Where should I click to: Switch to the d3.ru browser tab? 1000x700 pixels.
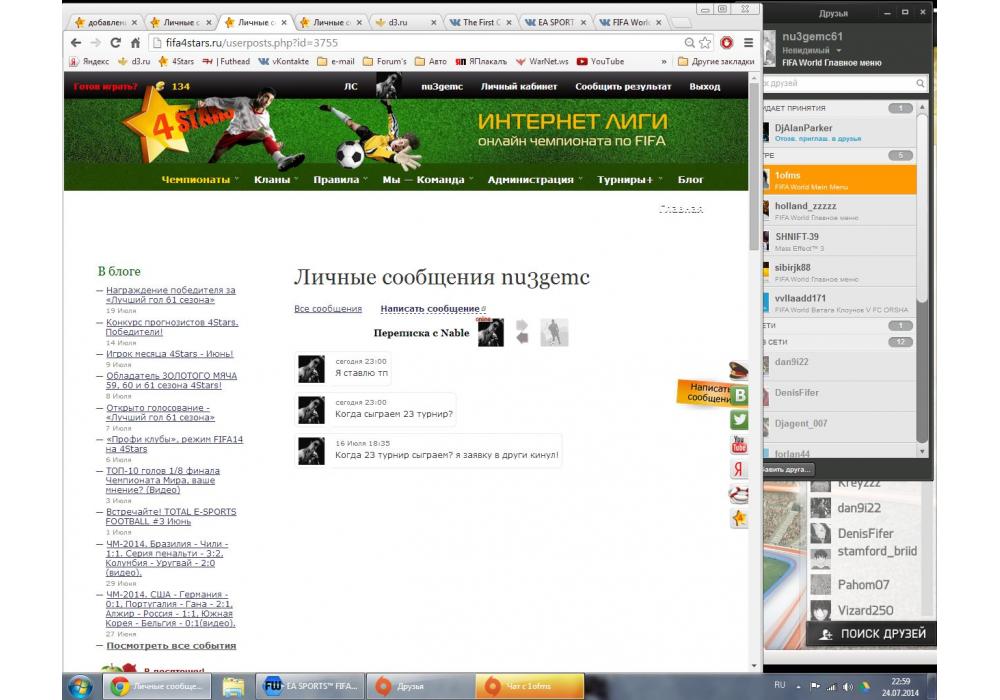click(x=400, y=22)
